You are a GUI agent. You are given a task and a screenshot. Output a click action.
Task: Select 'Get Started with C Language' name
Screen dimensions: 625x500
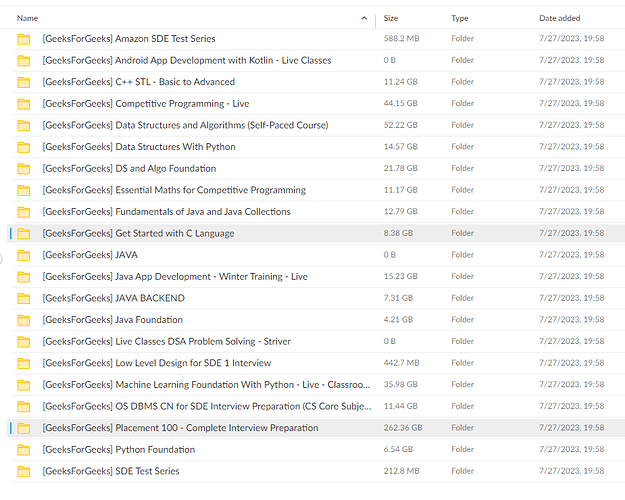click(175, 233)
